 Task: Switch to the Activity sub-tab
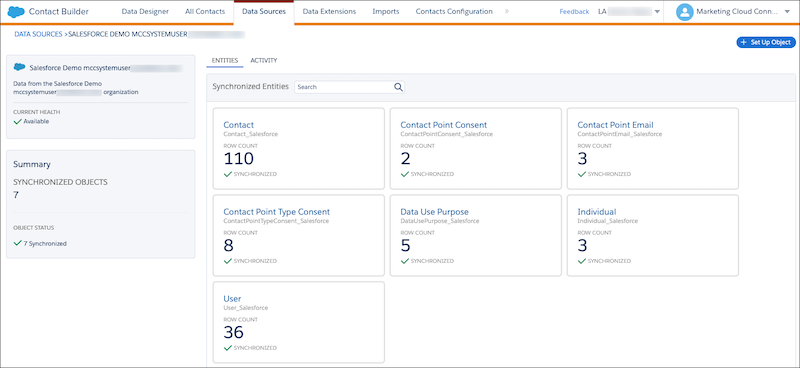[x=264, y=60]
